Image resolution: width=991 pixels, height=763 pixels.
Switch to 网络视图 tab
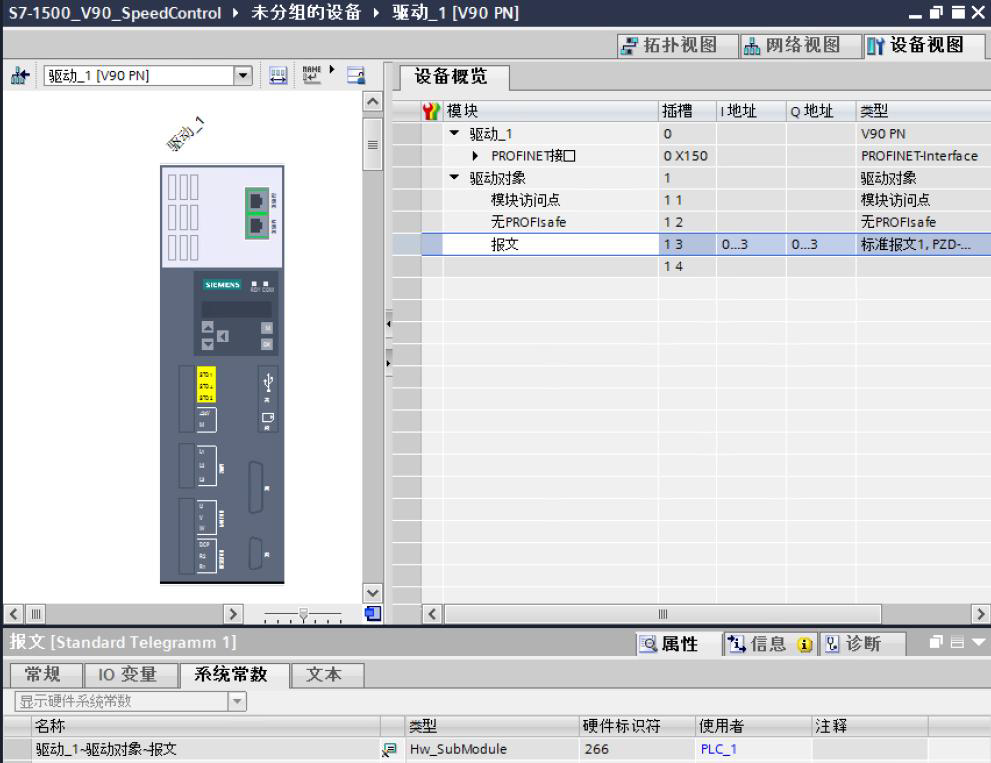click(x=801, y=46)
